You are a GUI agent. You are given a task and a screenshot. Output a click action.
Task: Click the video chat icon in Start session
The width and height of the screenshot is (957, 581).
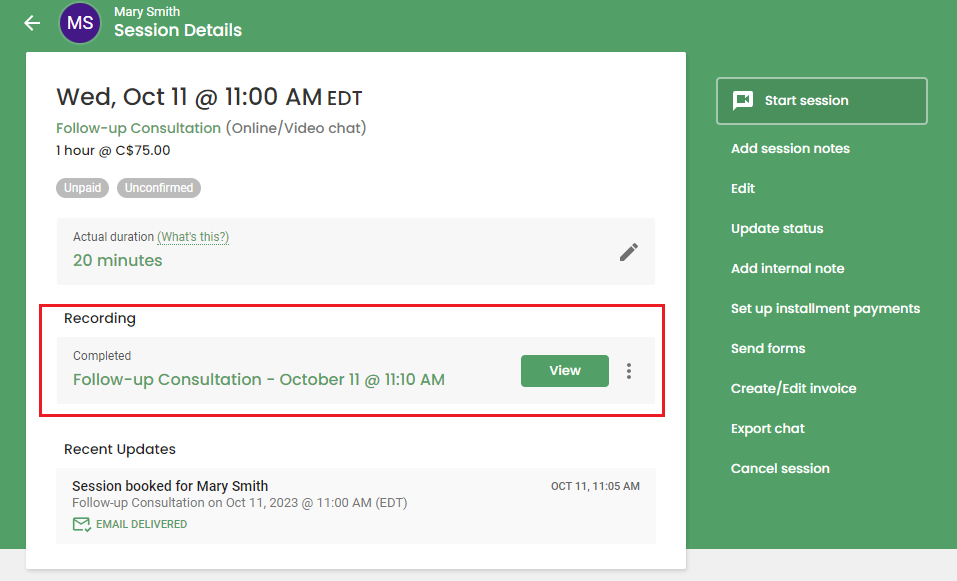[743, 101]
